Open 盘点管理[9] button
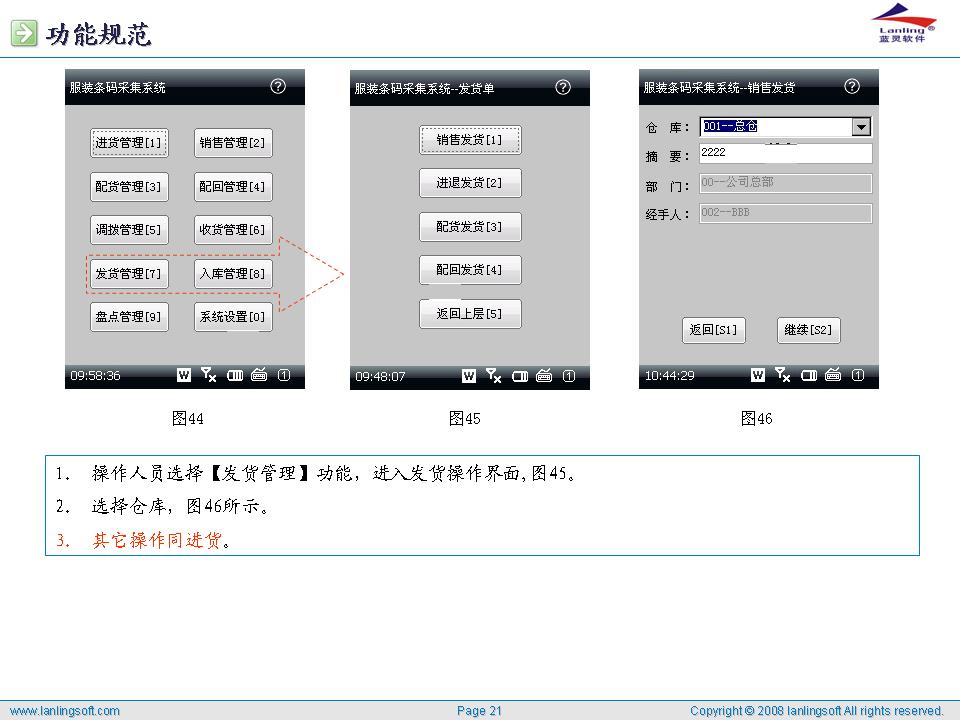Viewport: 960px width, 720px height. [129, 317]
